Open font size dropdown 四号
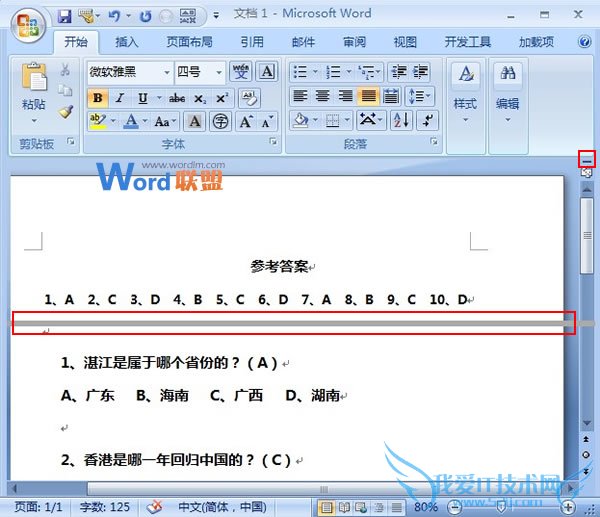600x517 pixels. coord(219,72)
